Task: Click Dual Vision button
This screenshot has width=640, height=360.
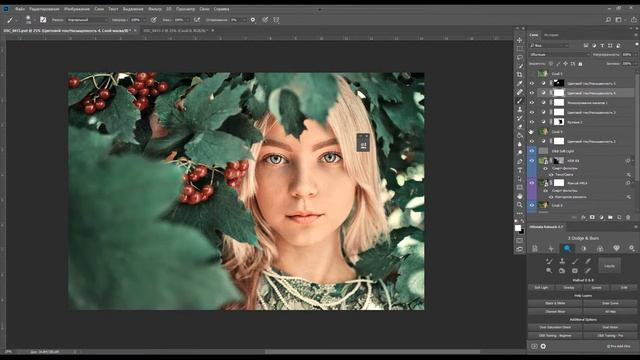Action: [x=610, y=327]
